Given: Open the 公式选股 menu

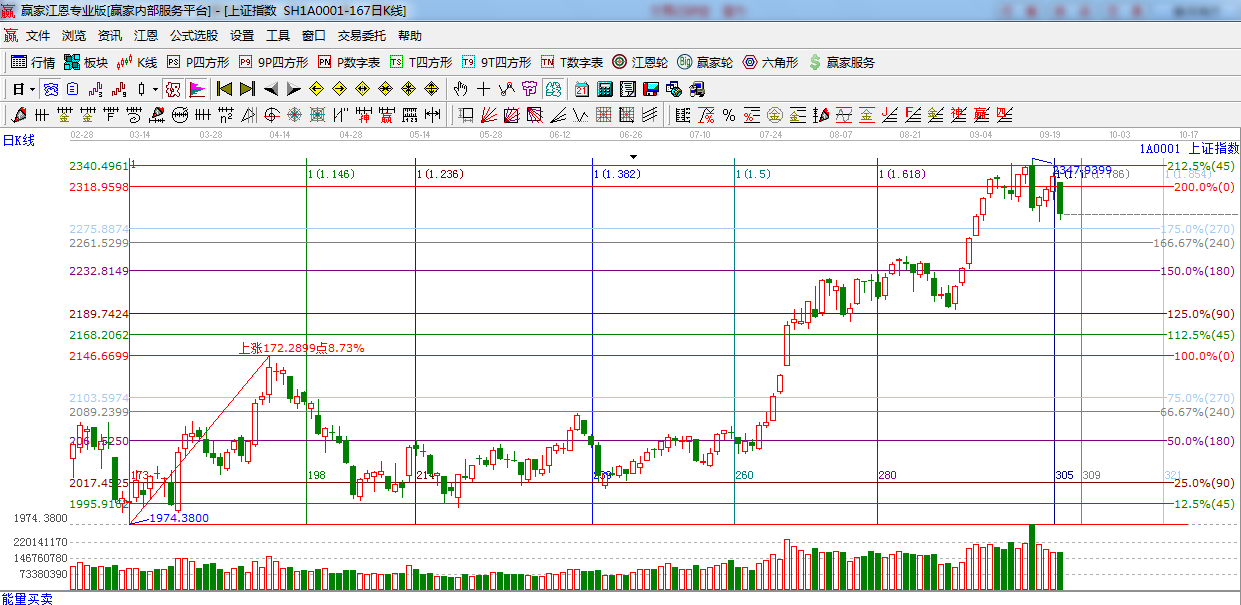Looking at the screenshot, I should tap(193, 35).
